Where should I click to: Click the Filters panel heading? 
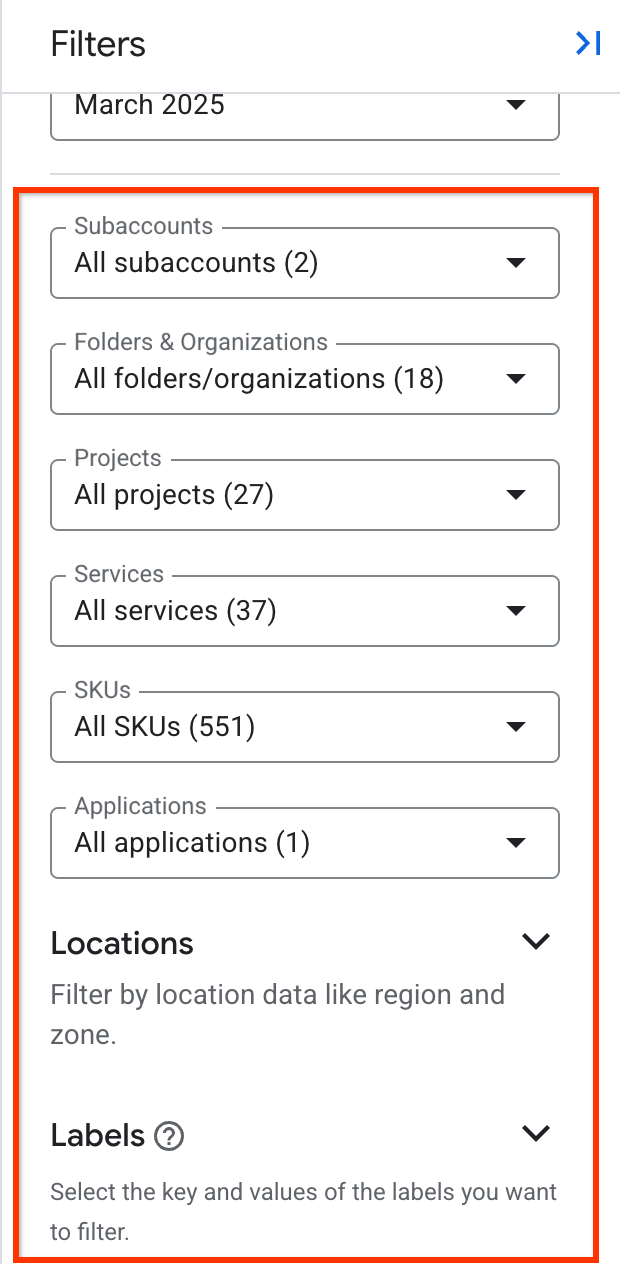tap(97, 44)
